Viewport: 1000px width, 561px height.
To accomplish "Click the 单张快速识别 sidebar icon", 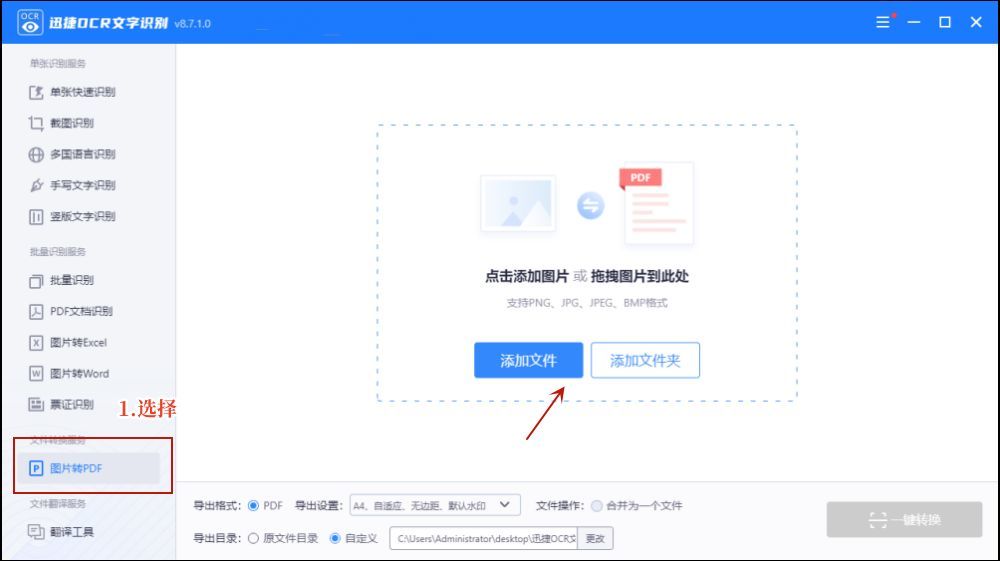I will [36, 92].
